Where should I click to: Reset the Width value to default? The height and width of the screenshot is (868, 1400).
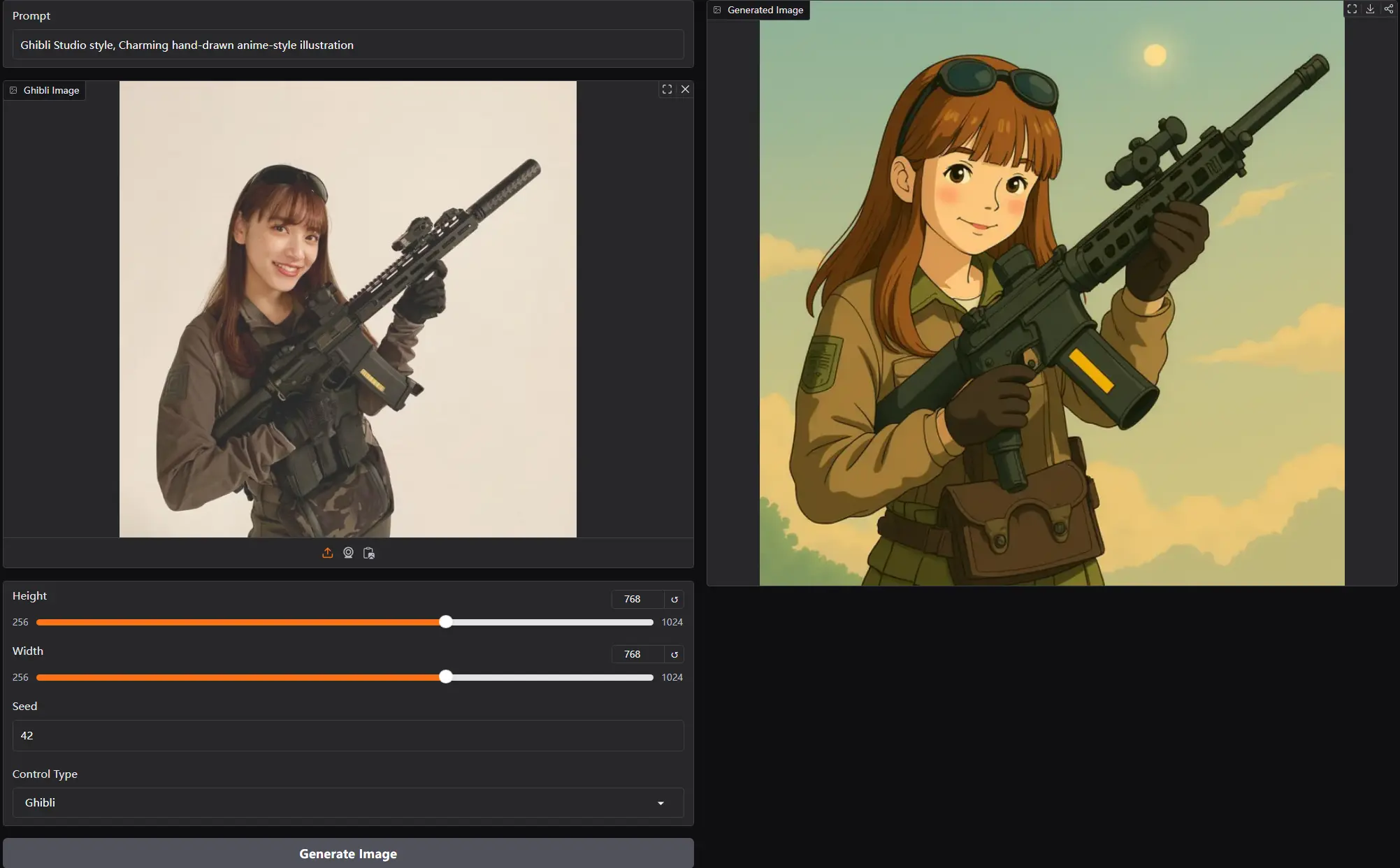pyautogui.click(x=674, y=654)
